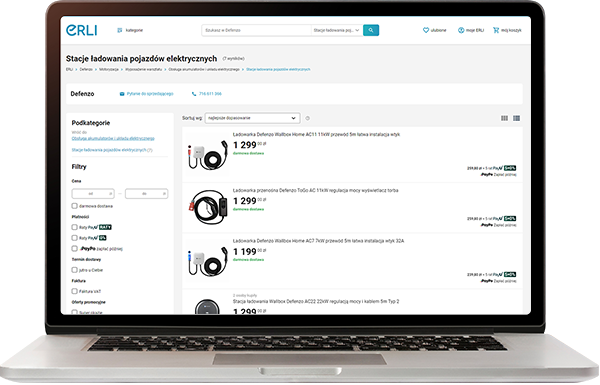This screenshot has width=600, height=385.
Task: Click the 1 199 zł price
Action: (x=249, y=251)
